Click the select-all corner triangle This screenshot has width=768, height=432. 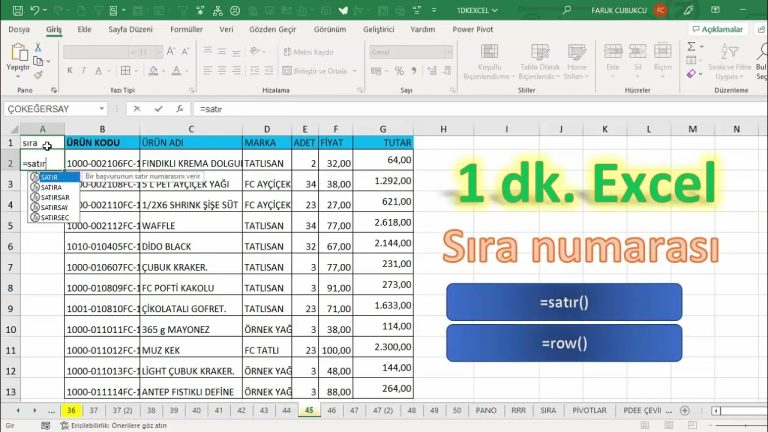pyautogui.click(x=14, y=129)
